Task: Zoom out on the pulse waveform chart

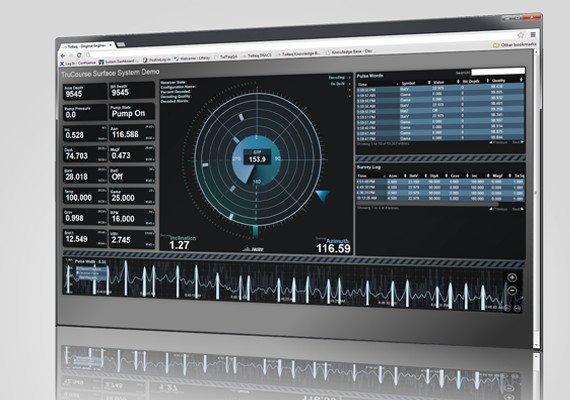Action: click(x=512, y=291)
